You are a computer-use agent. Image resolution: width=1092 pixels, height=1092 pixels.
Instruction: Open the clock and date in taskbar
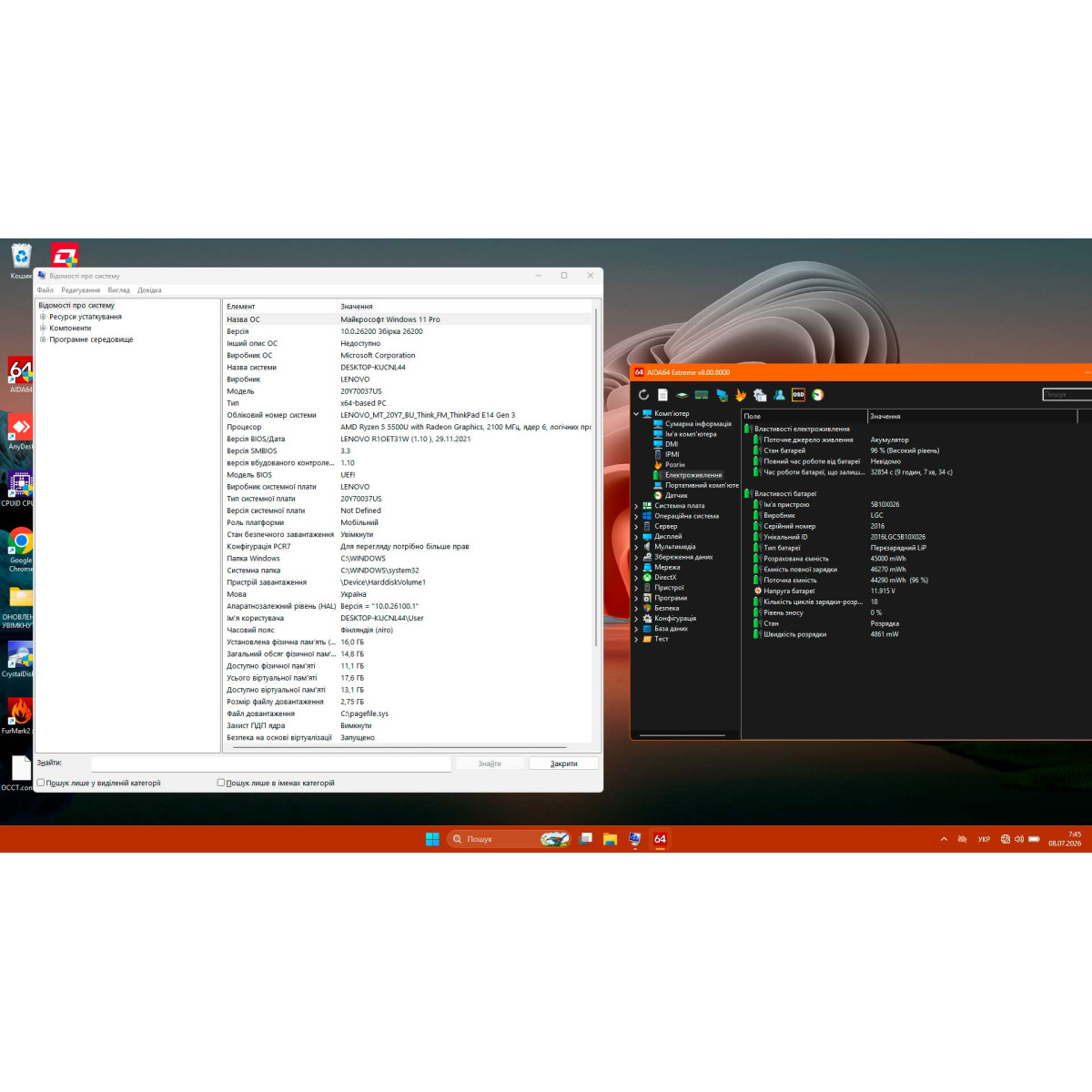point(1065,839)
